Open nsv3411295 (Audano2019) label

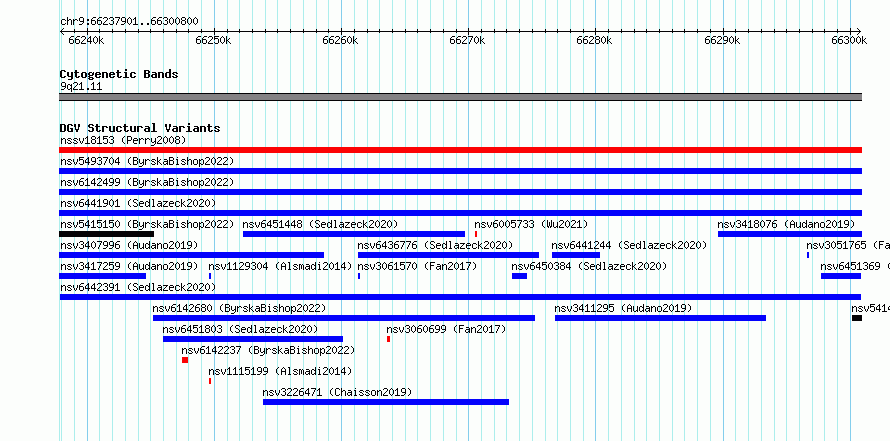tap(623, 308)
